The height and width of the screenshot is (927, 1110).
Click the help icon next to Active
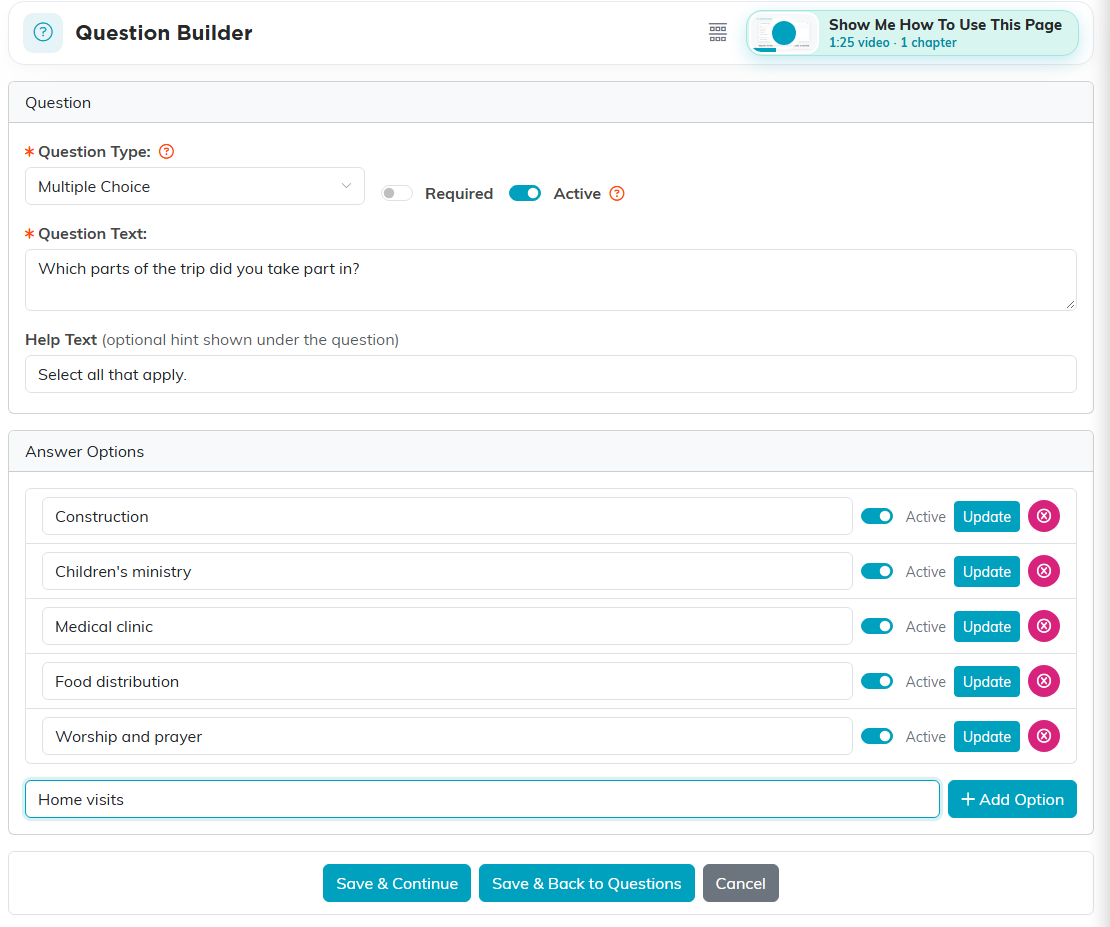617,193
